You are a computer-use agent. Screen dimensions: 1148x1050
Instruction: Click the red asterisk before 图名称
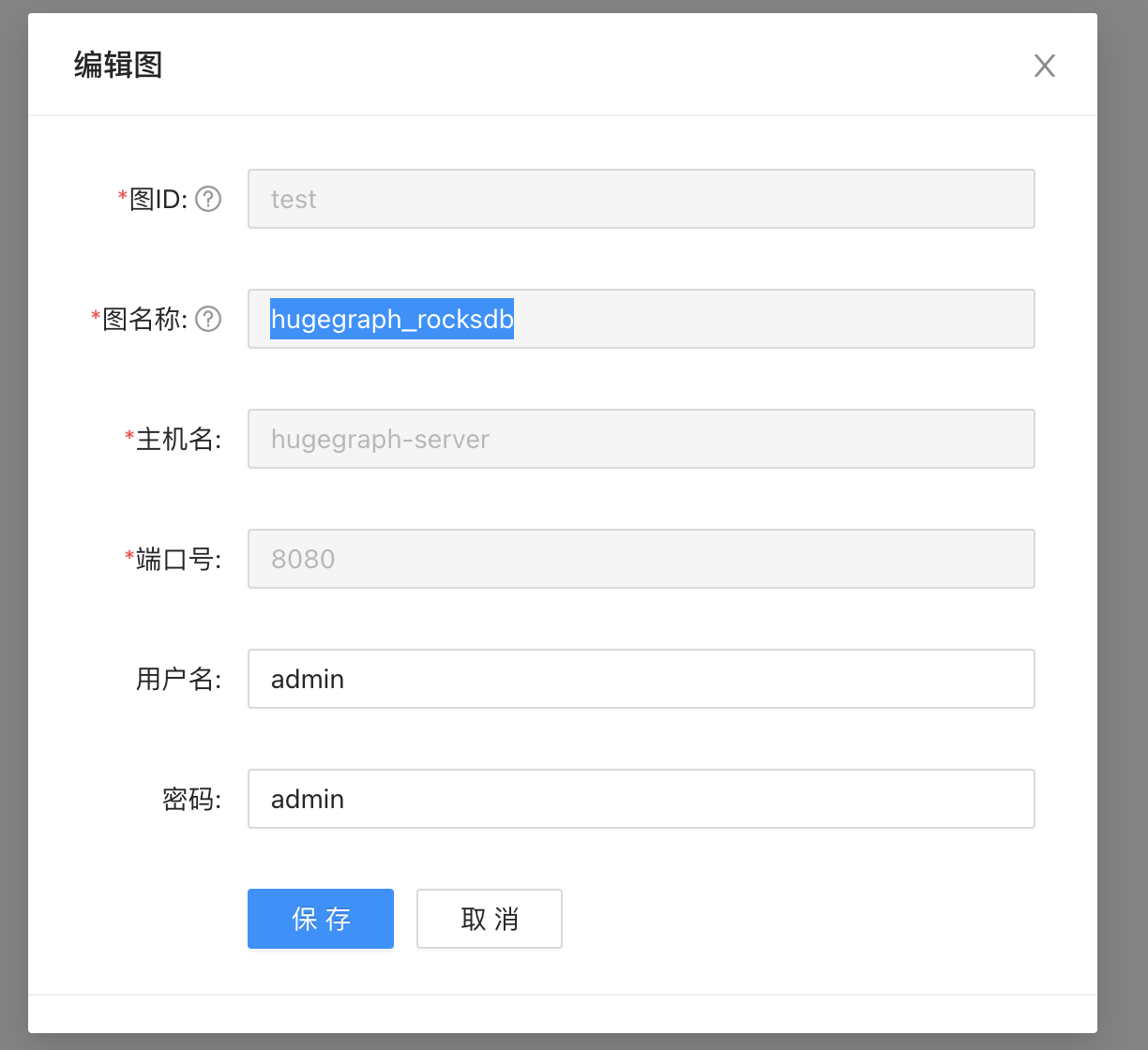coord(96,317)
